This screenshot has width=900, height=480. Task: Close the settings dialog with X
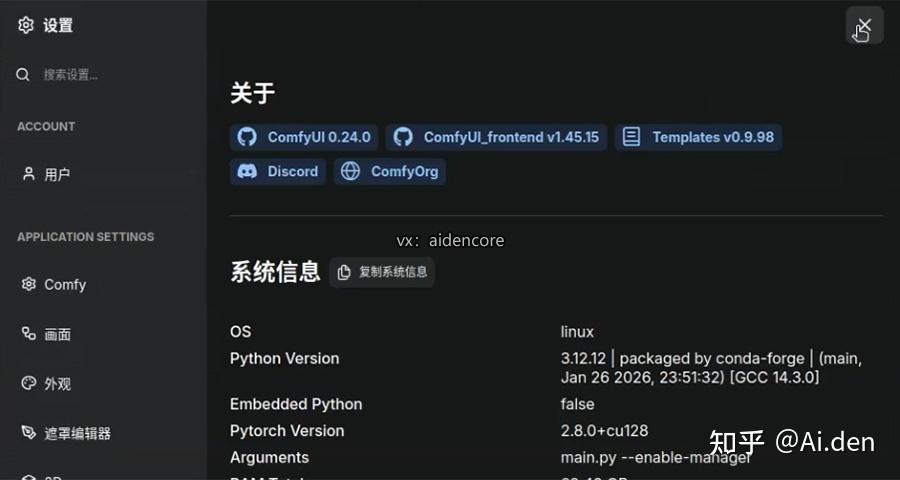pyautogui.click(x=864, y=26)
